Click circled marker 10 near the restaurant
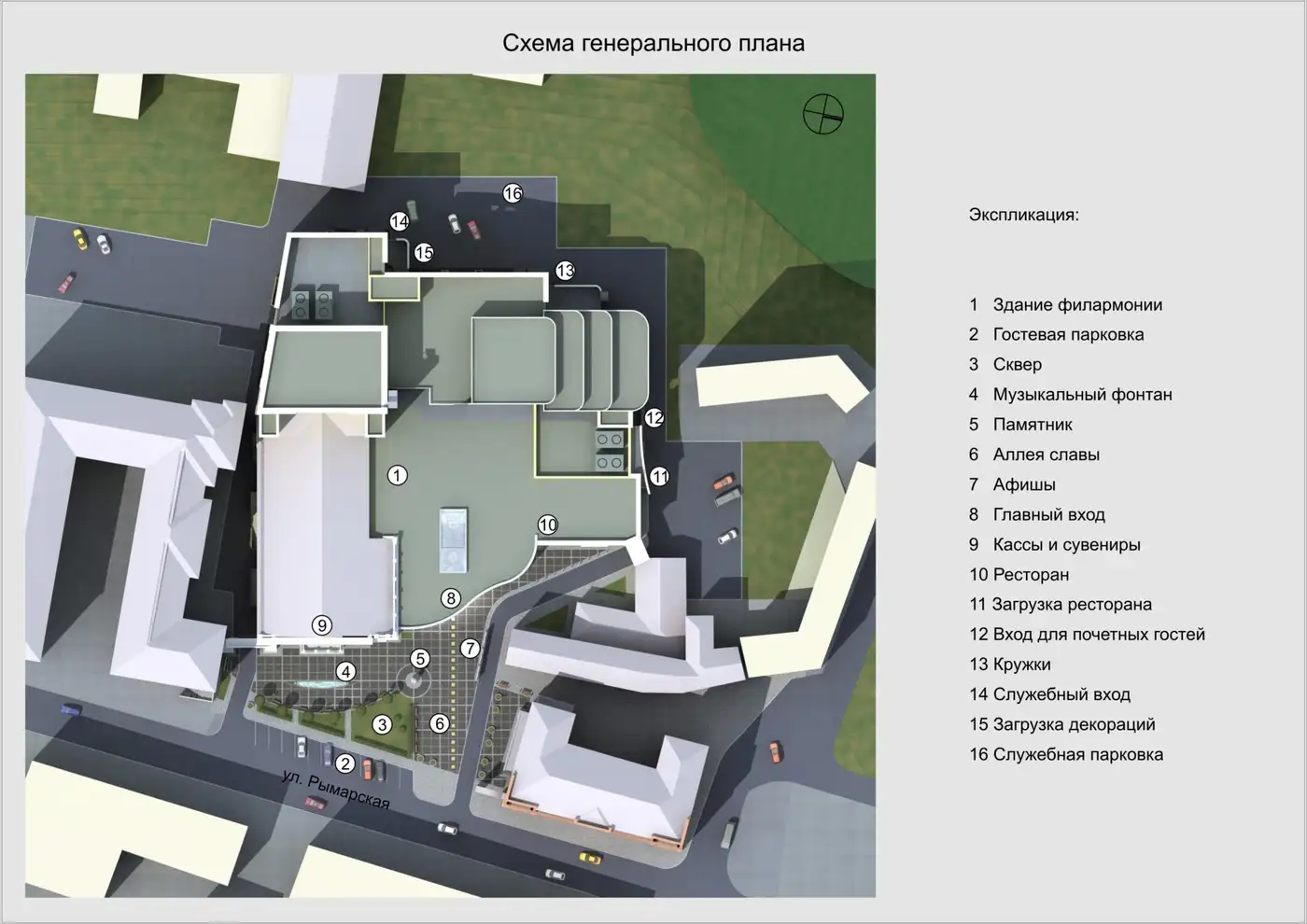Image resolution: width=1307 pixels, height=924 pixels. 548,525
